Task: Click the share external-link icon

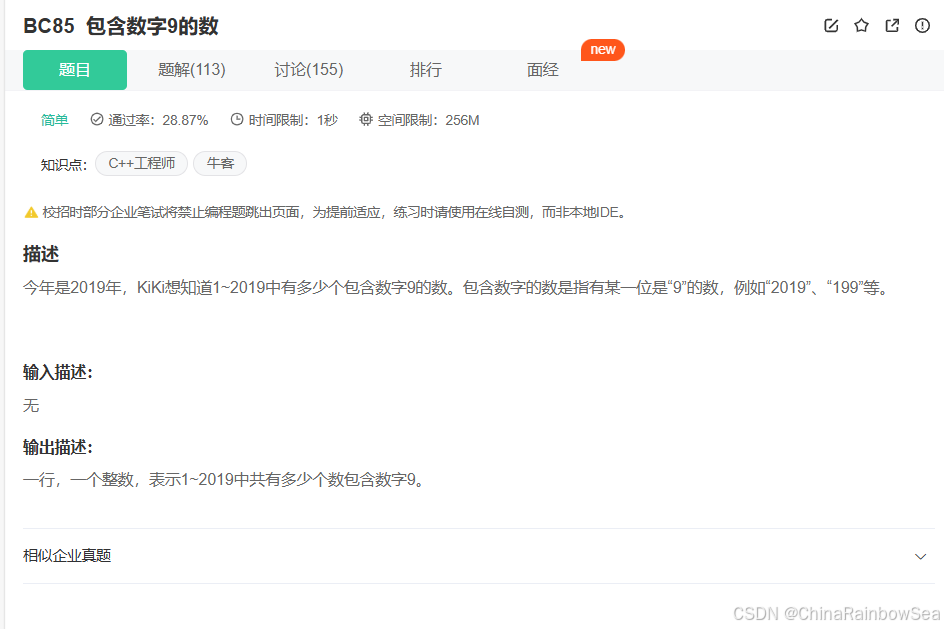Action: (x=892, y=26)
